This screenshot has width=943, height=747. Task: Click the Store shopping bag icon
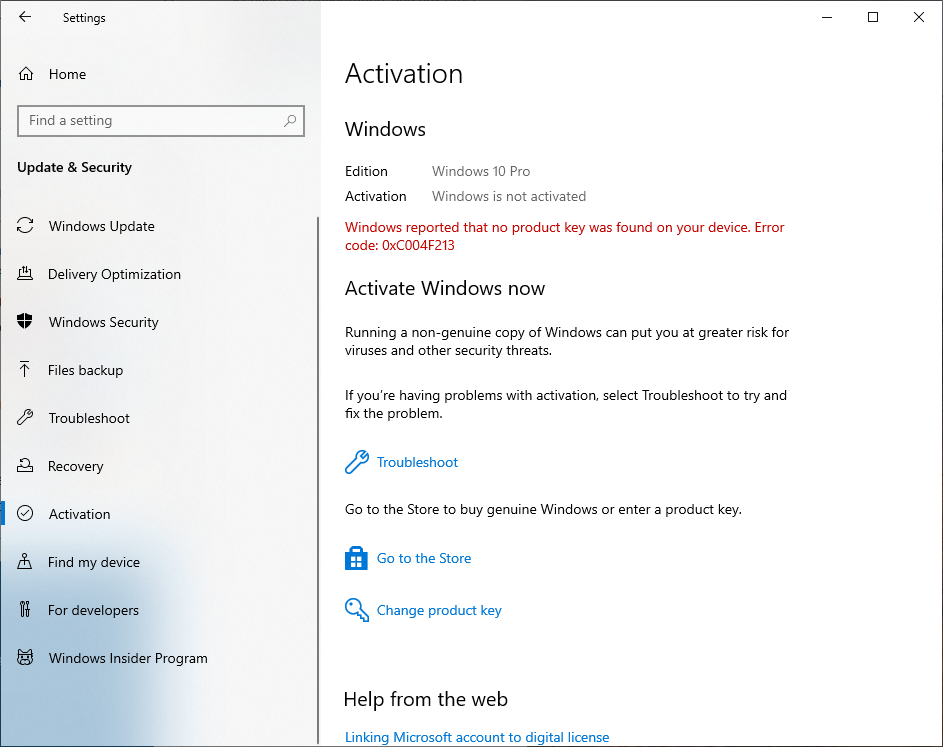pyautogui.click(x=356, y=558)
